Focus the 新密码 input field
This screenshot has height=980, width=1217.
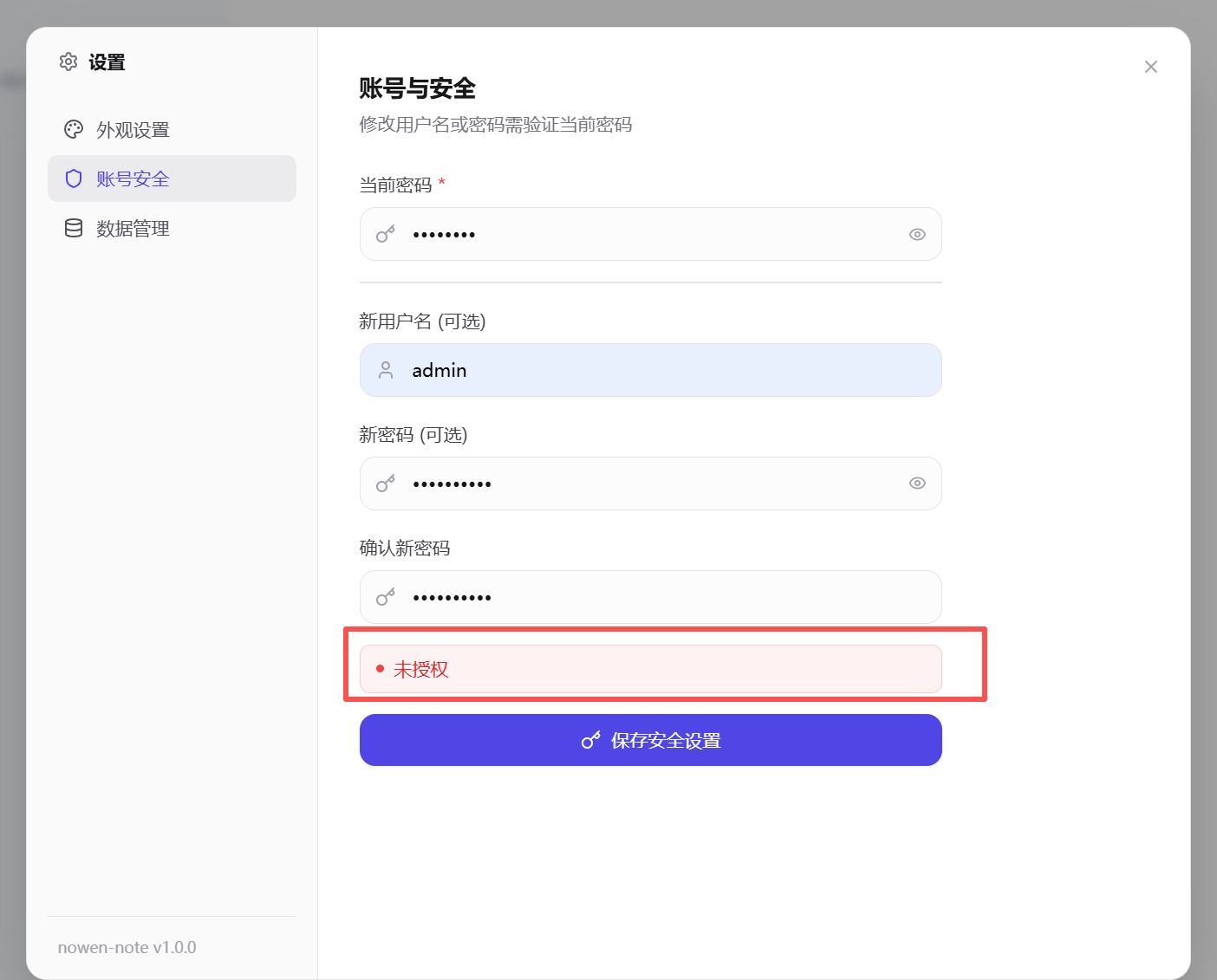pos(650,484)
